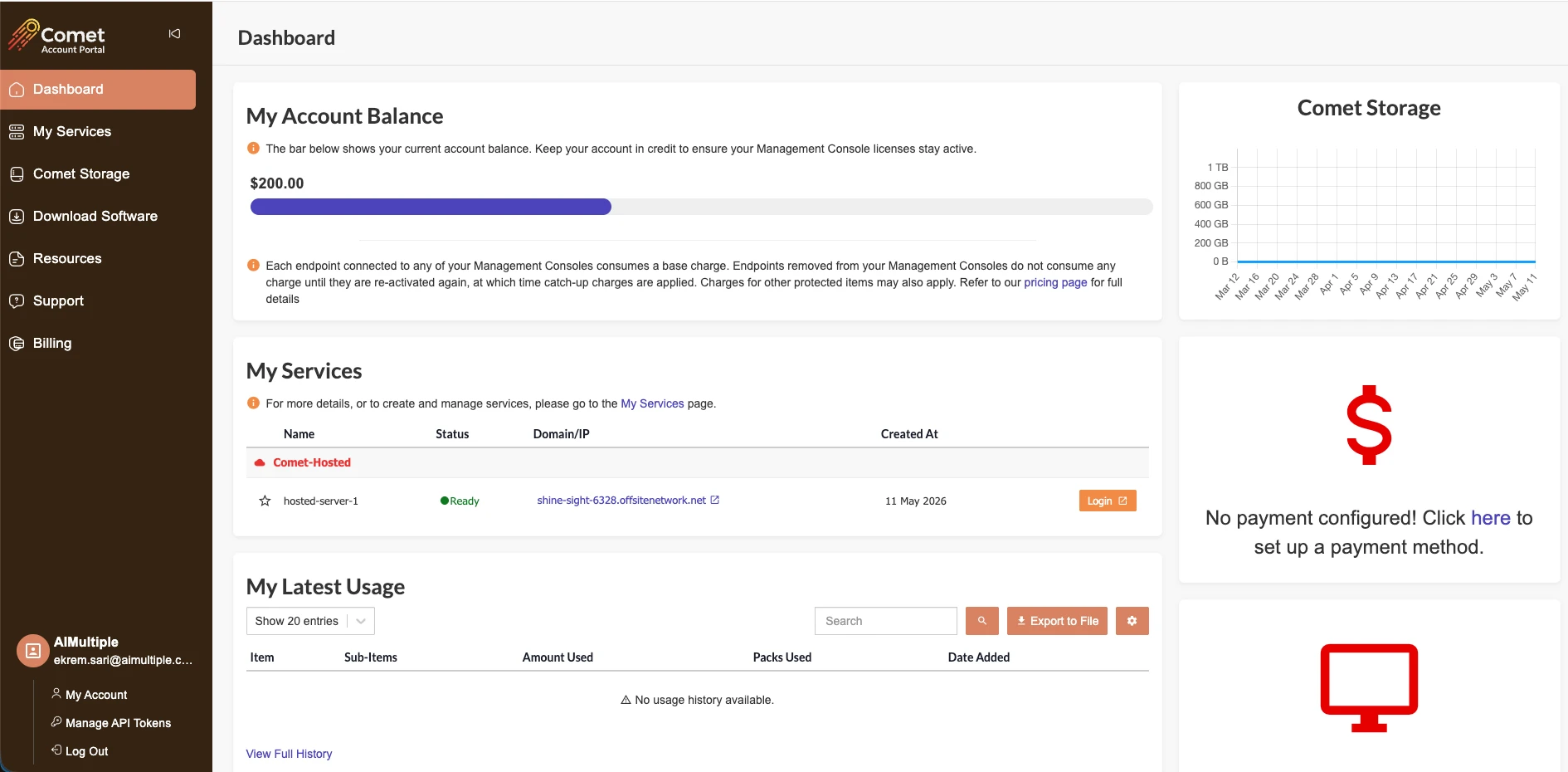Viewport: 1568px width, 772px height.
Task: Click the red dollar sign payment icon
Action: 1369,425
